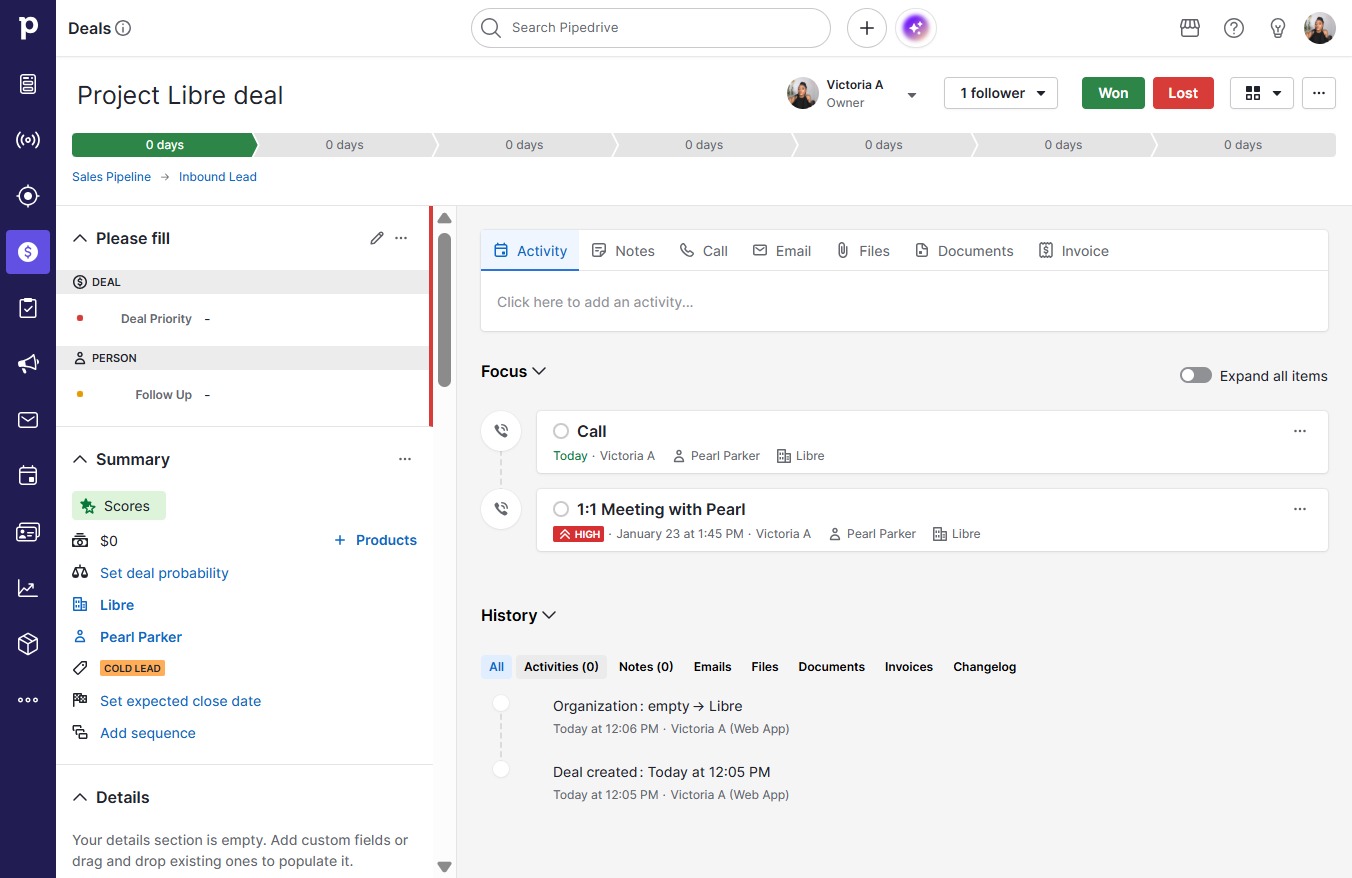This screenshot has width=1352, height=878.
Task: Select the first green pipeline stage
Action: point(164,145)
